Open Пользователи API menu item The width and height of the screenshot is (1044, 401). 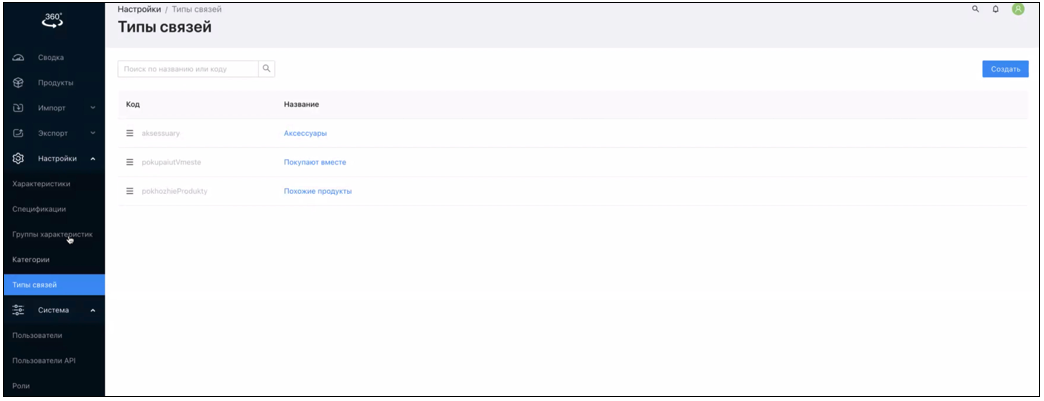click(44, 361)
